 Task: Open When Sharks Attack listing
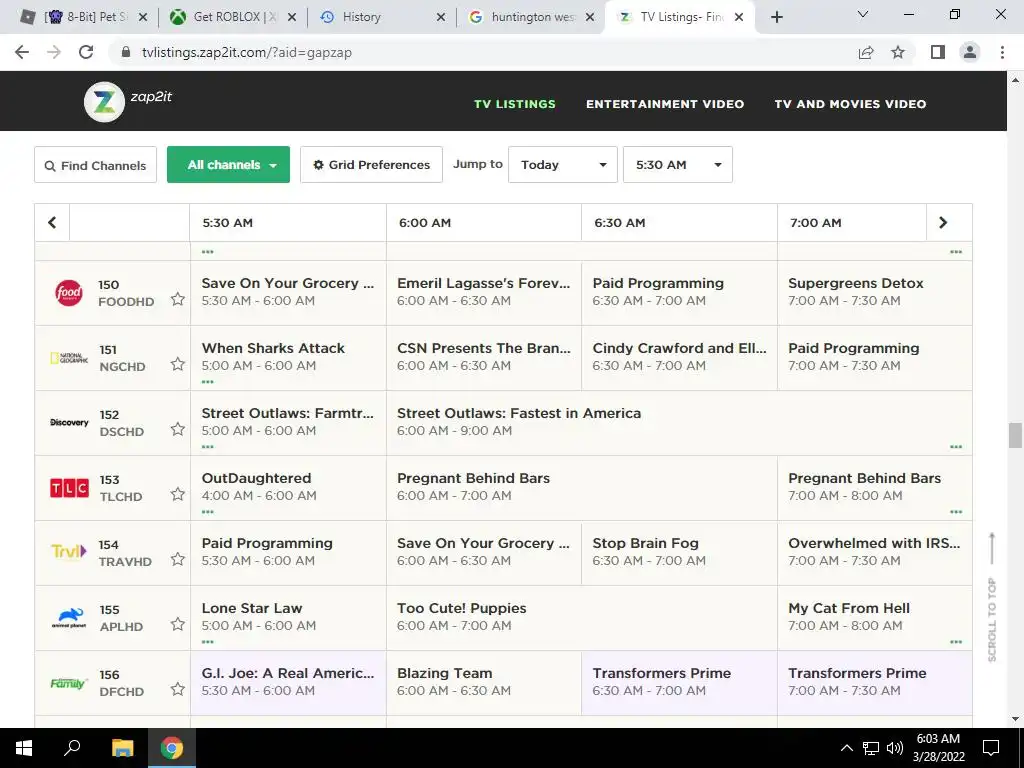[288, 358]
